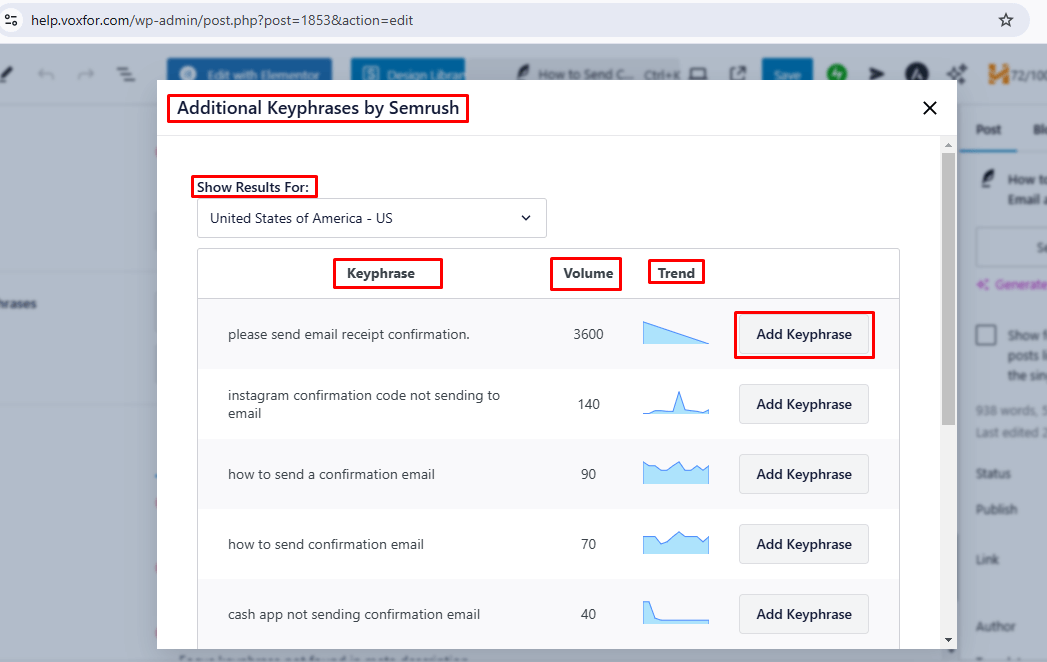Click the 'Show Results For:' label

253,187
